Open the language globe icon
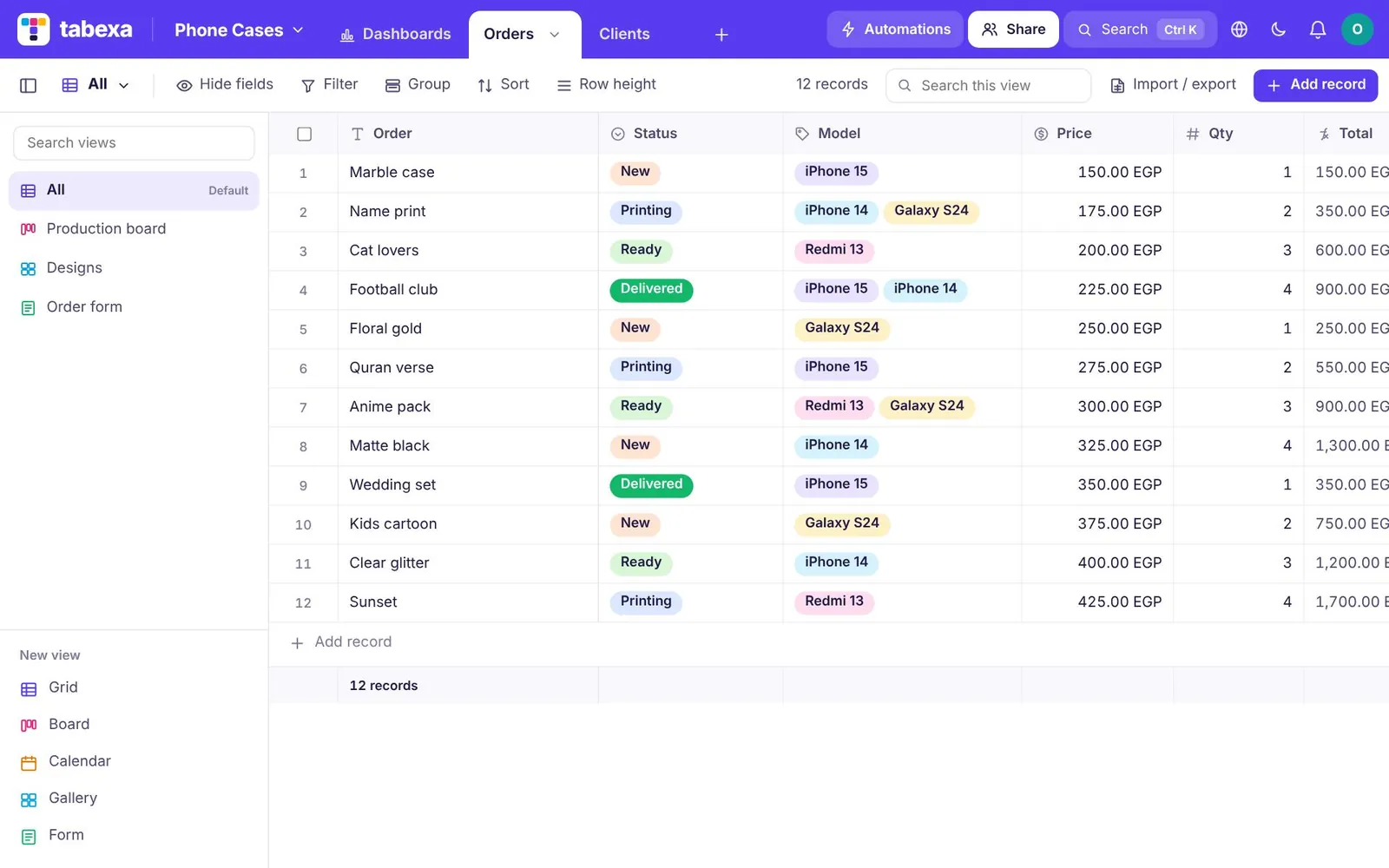 pyautogui.click(x=1239, y=30)
